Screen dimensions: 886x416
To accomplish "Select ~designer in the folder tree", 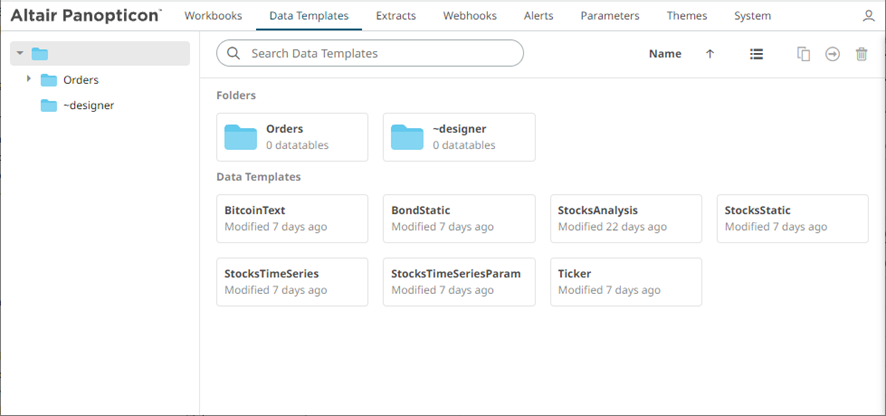I will point(88,105).
